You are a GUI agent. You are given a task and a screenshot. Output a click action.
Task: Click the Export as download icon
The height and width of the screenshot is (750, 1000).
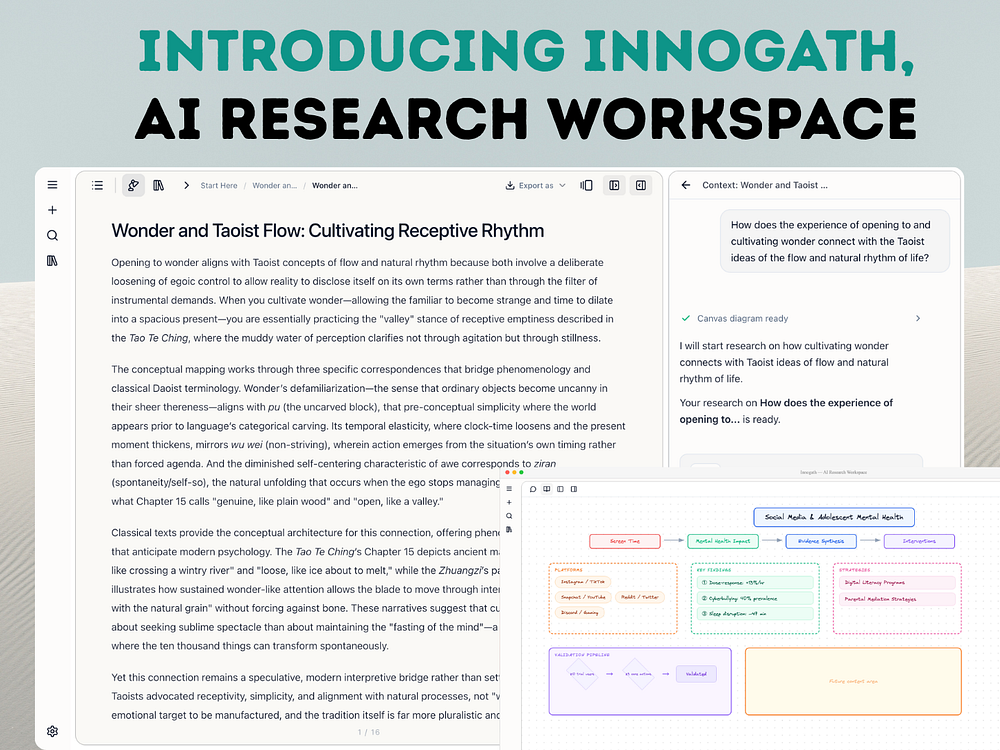coord(510,186)
